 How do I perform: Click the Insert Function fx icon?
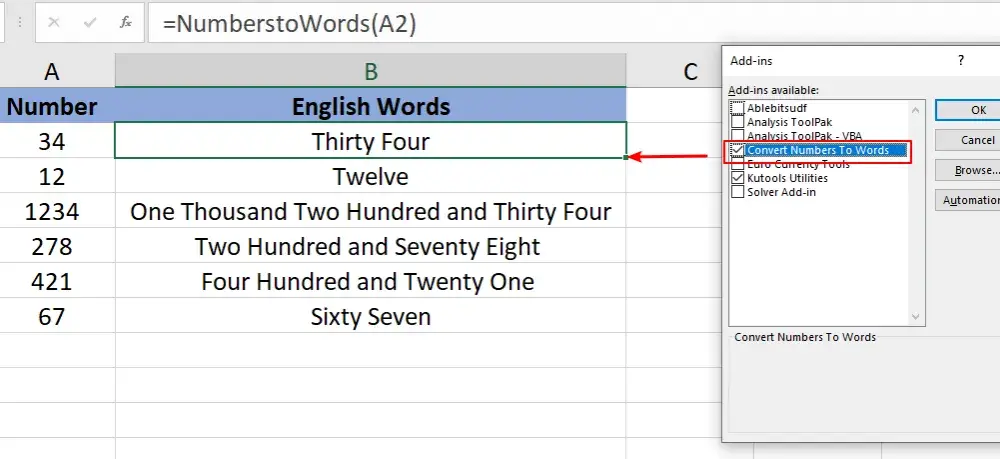pyautogui.click(x=126, y=23)
